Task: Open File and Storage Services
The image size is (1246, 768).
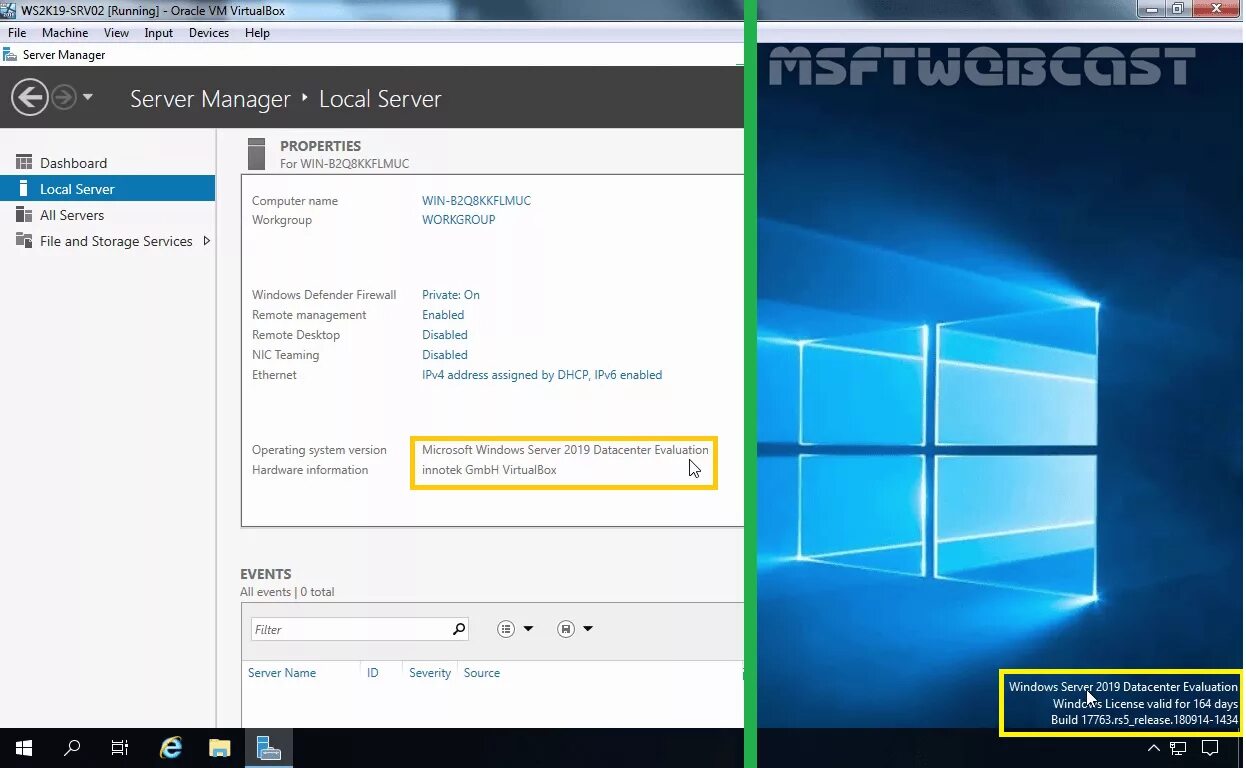Action: 116,241
